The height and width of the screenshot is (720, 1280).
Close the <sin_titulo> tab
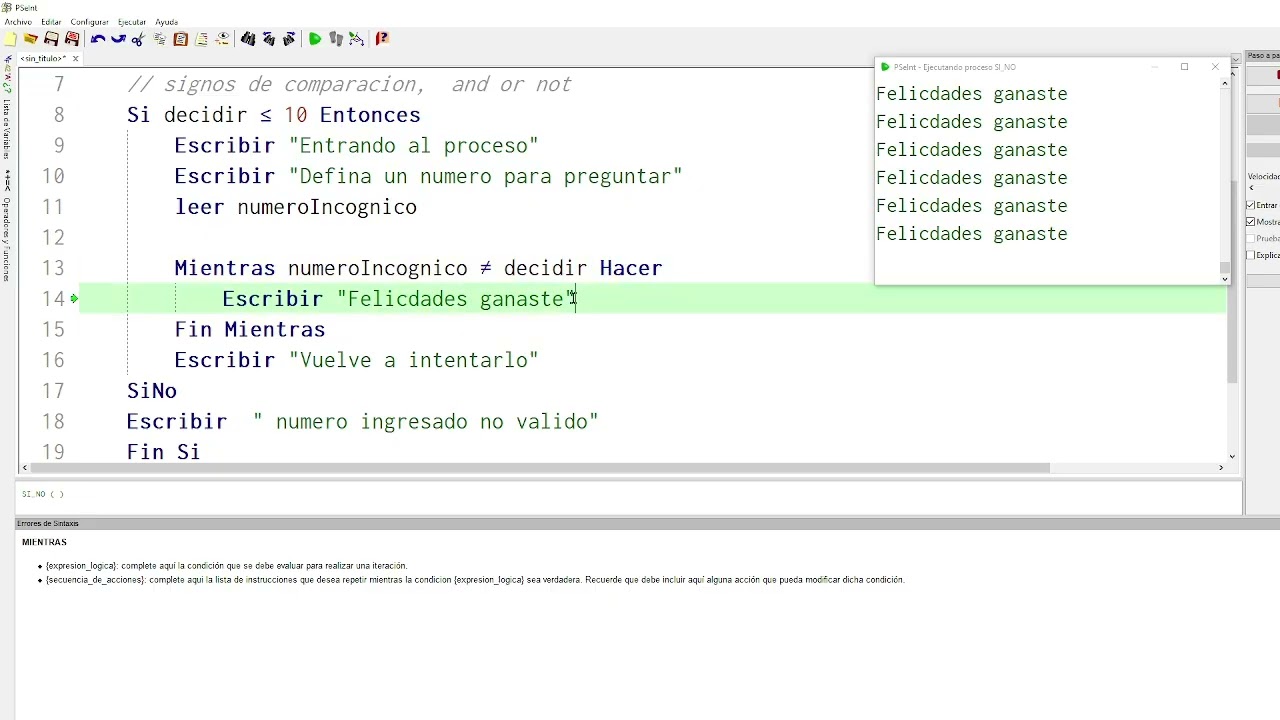pyautogui.click(x=75, y=59)
